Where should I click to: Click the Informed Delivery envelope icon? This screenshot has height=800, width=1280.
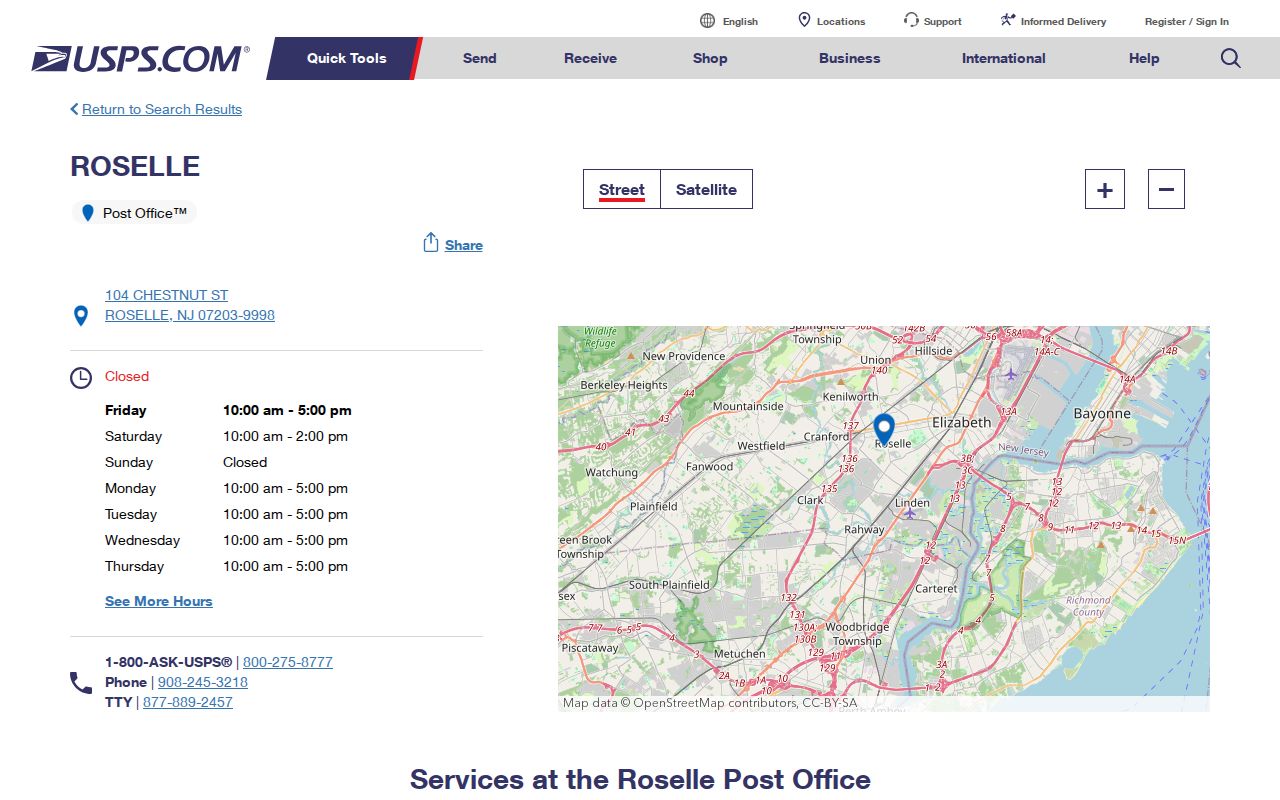pyautogui.click(x=1008, y=20)
